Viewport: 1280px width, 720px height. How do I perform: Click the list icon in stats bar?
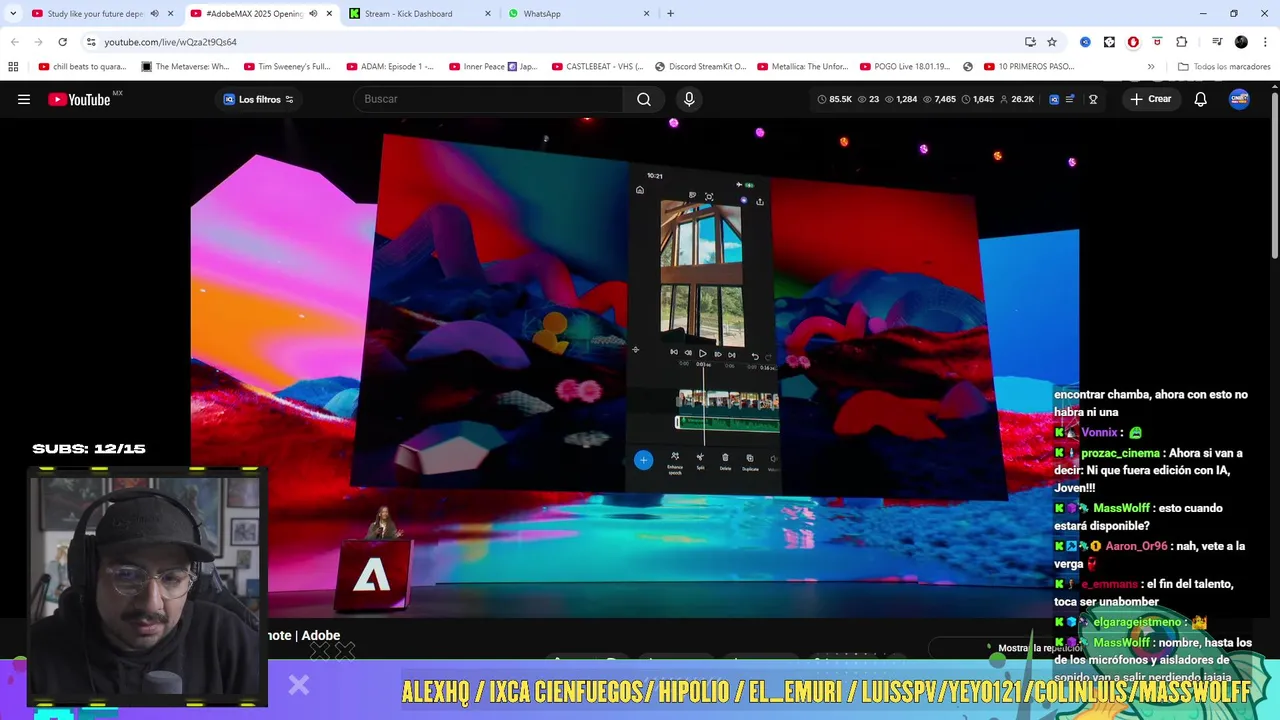click(1070, 99)
